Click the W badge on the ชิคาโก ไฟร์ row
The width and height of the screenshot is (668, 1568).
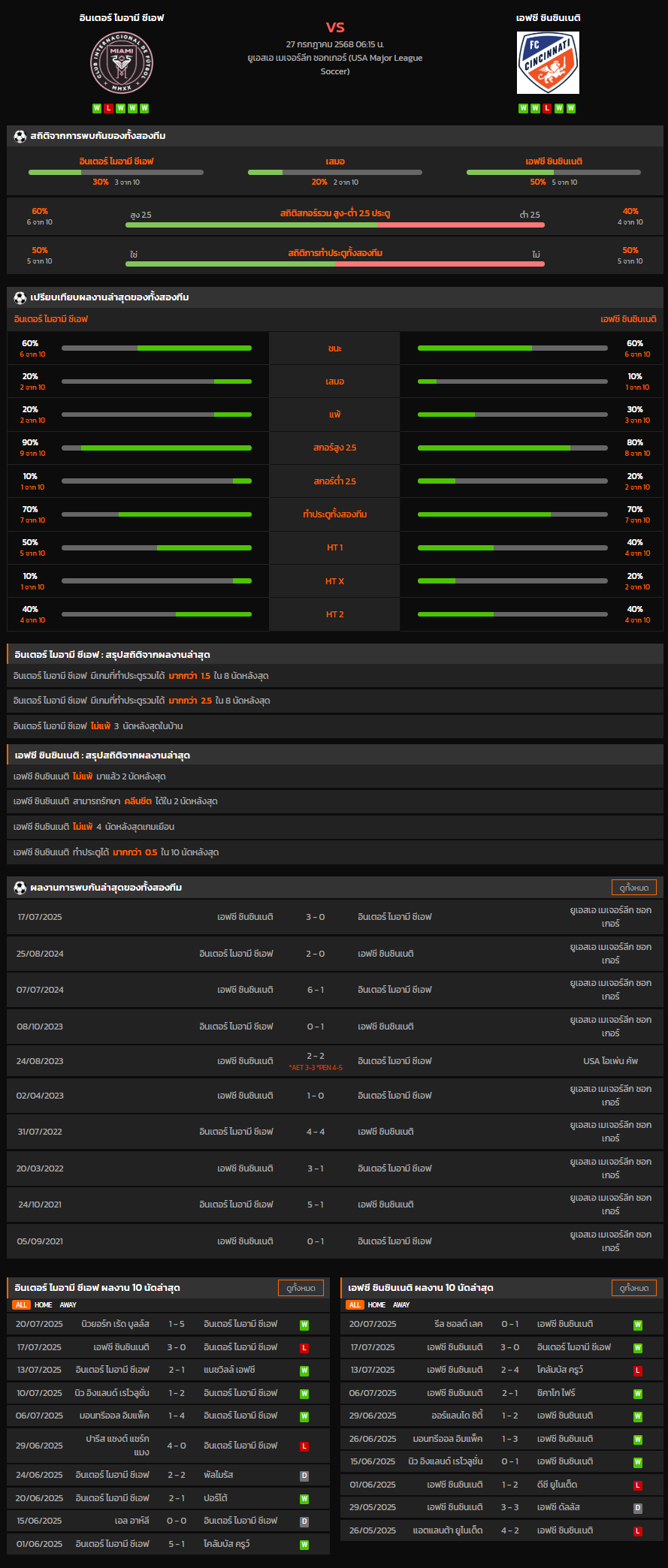(638, 1394)
